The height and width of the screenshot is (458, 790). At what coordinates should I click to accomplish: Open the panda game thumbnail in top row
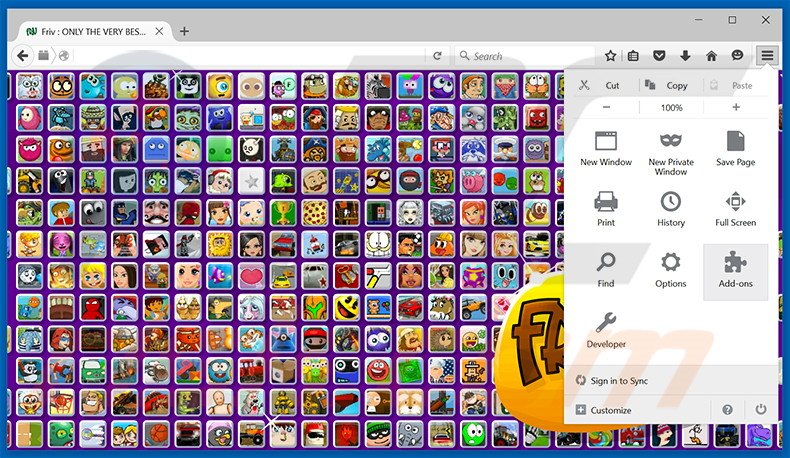click(x=188, y=86)
